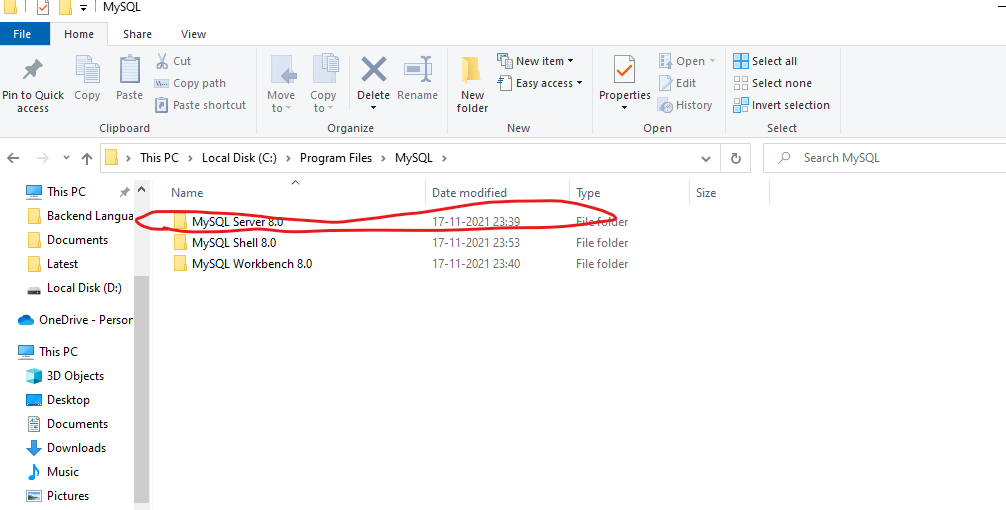Click This PC in the address breadcrumb

tap(159, 158)
